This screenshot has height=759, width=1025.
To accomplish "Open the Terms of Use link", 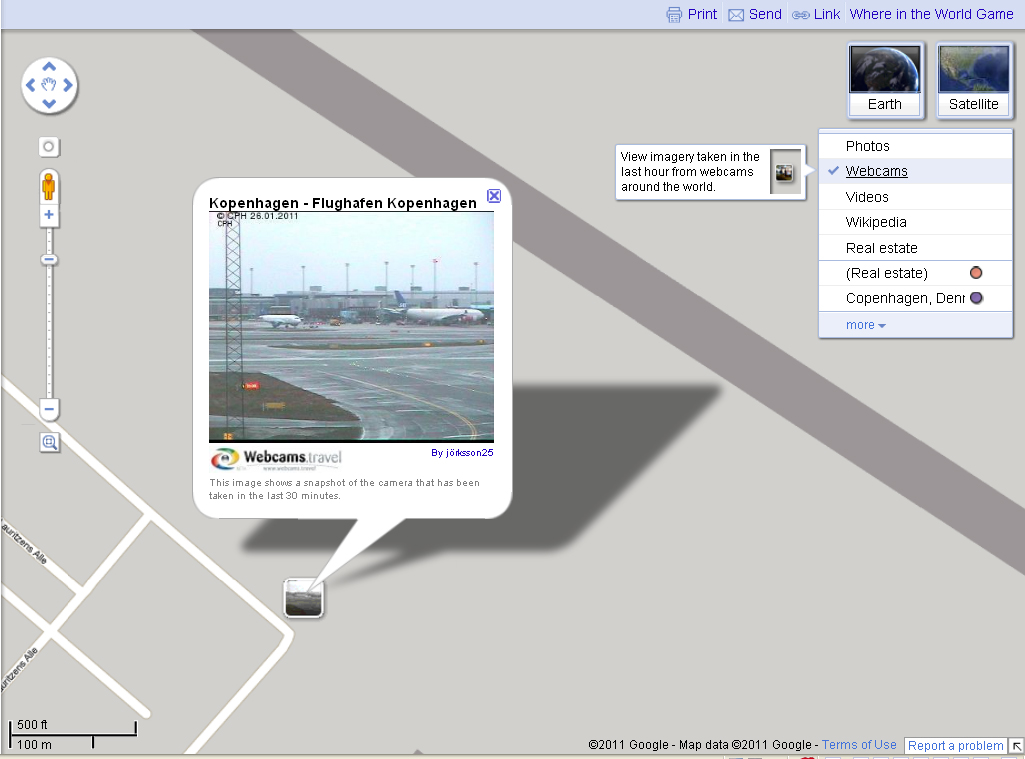I will coord(858,745).
